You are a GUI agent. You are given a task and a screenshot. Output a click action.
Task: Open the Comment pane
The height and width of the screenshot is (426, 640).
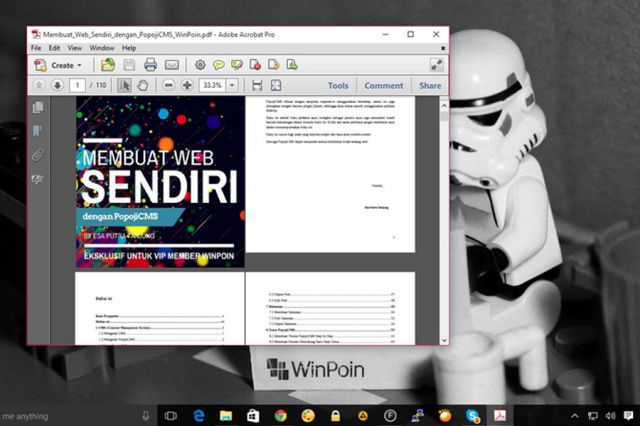coord(384,86)
